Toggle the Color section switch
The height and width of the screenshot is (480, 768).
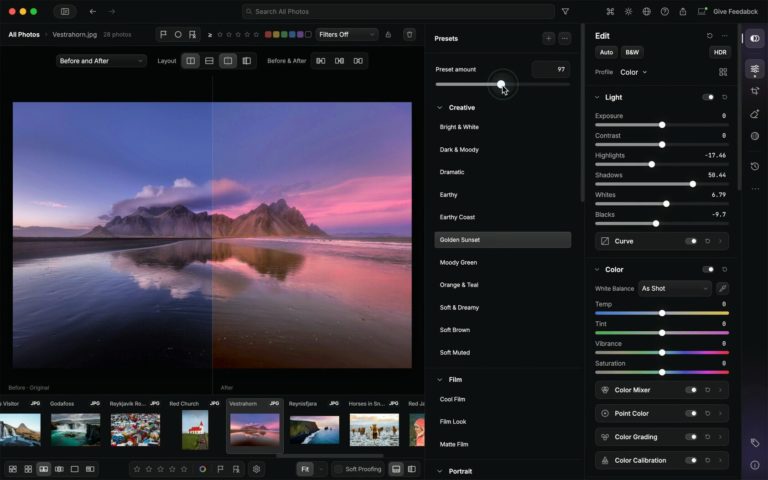click(x=708, y=269)
